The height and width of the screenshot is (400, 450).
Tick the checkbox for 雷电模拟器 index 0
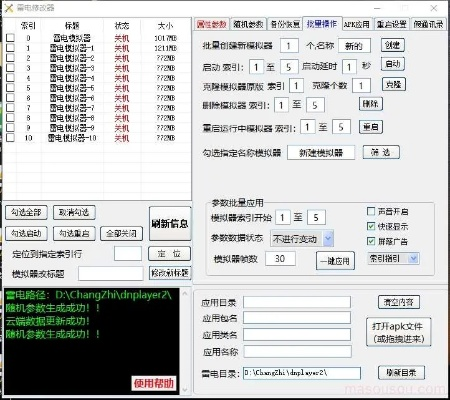tap(10, 38)
